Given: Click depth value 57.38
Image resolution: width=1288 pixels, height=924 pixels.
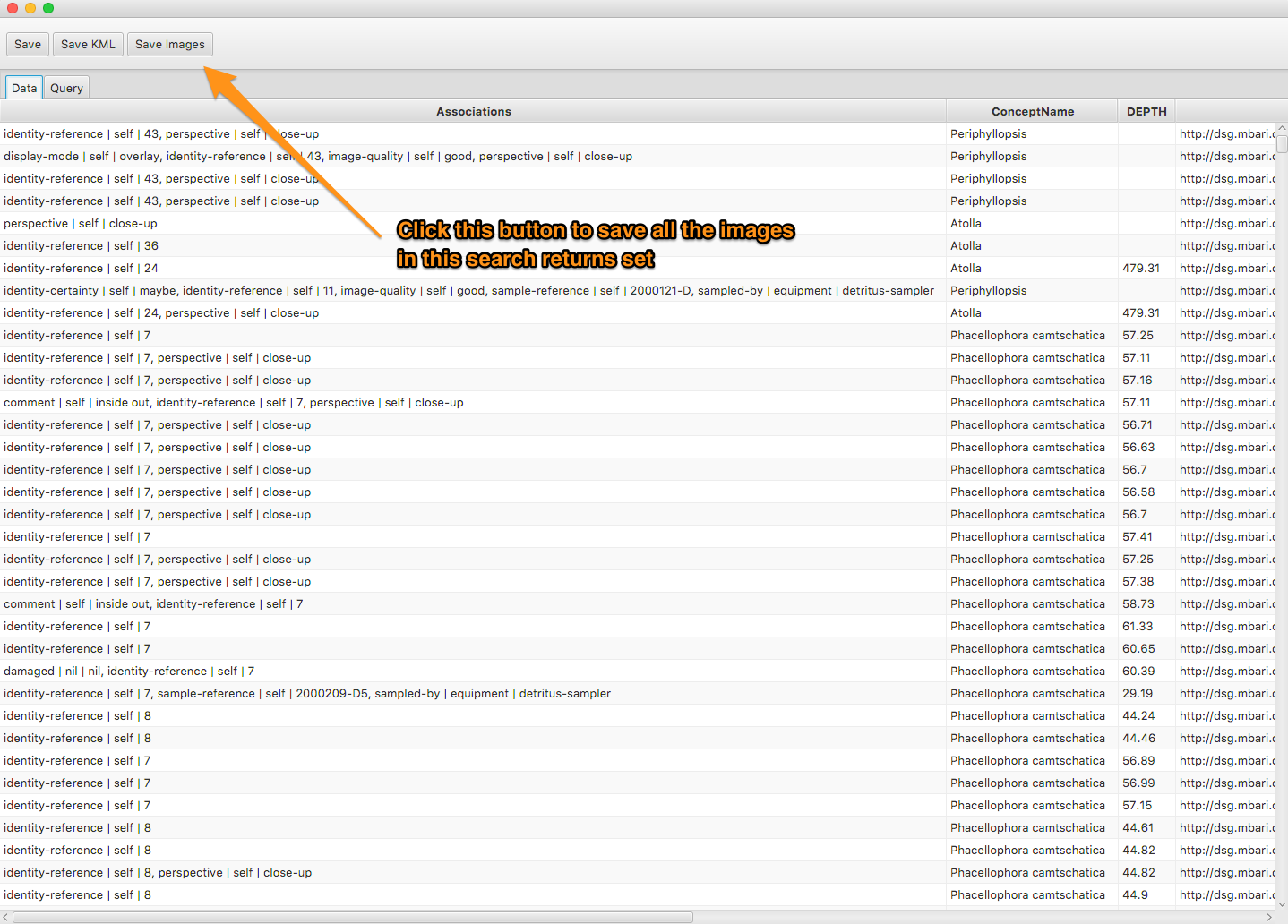Looking at the screenshot, I should (x=1138, y=581).
